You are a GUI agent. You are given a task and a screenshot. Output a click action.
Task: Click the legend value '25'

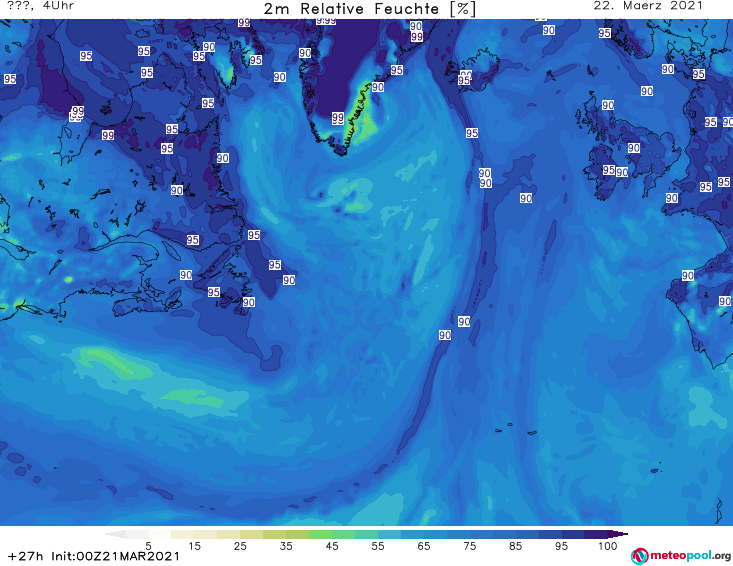pyautogui.click(x=240, y=546)
